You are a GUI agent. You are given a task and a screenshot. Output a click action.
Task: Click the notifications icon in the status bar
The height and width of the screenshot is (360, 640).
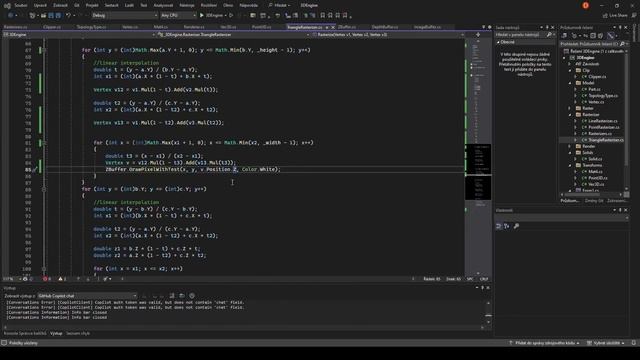pyautogui.click(x=634, y=343)
